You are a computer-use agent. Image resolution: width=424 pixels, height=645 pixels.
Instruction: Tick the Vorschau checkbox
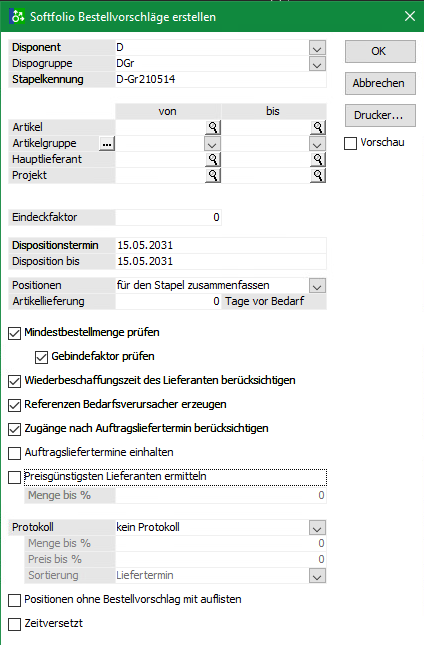(350, 144)
